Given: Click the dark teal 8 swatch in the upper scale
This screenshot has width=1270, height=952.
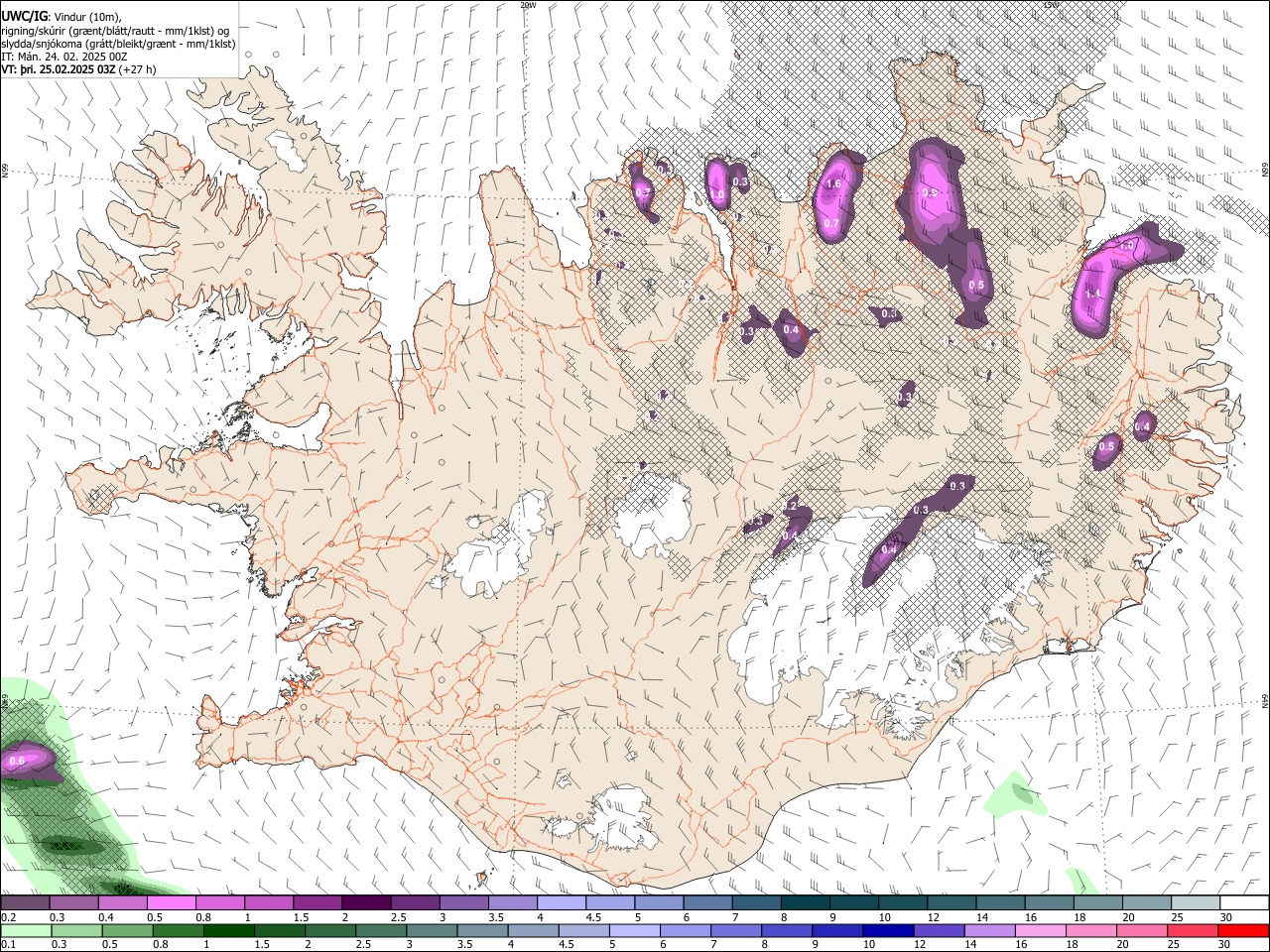Looking at the screenshot, I should 806,903.
